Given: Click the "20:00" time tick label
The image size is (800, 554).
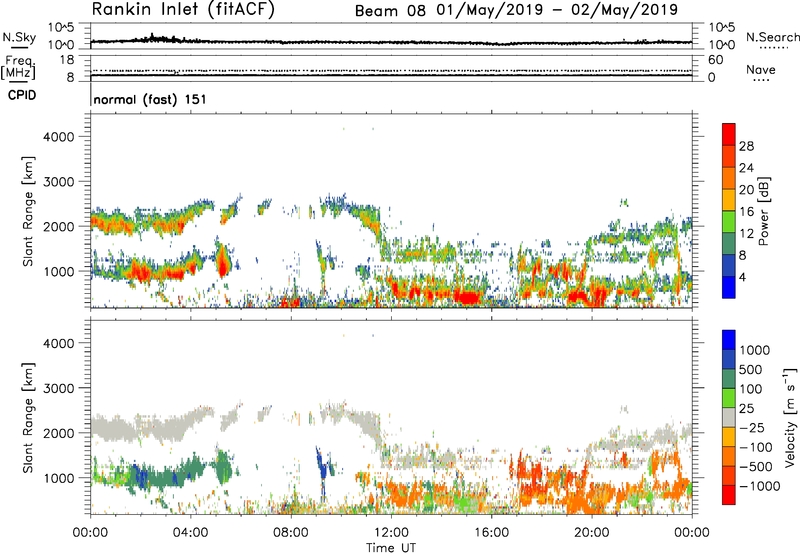Looking at the screenshot, I should (x=591, y=533).
